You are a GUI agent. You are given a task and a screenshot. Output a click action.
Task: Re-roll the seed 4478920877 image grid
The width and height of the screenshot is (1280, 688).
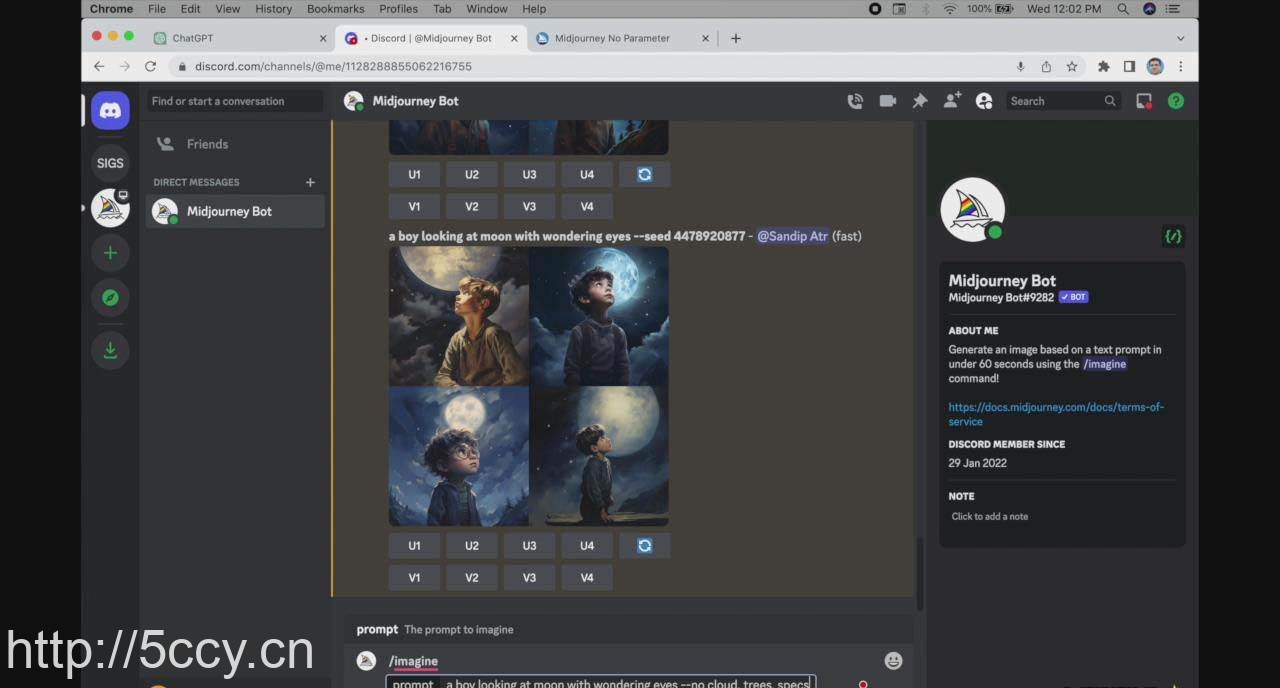[644, 546]
